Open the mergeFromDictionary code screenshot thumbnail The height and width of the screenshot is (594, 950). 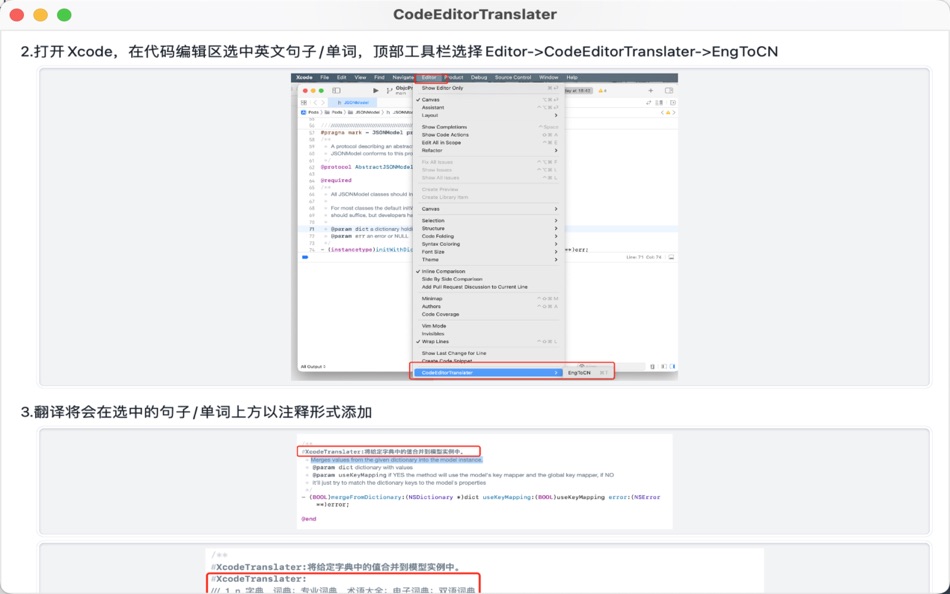(485, 481)
